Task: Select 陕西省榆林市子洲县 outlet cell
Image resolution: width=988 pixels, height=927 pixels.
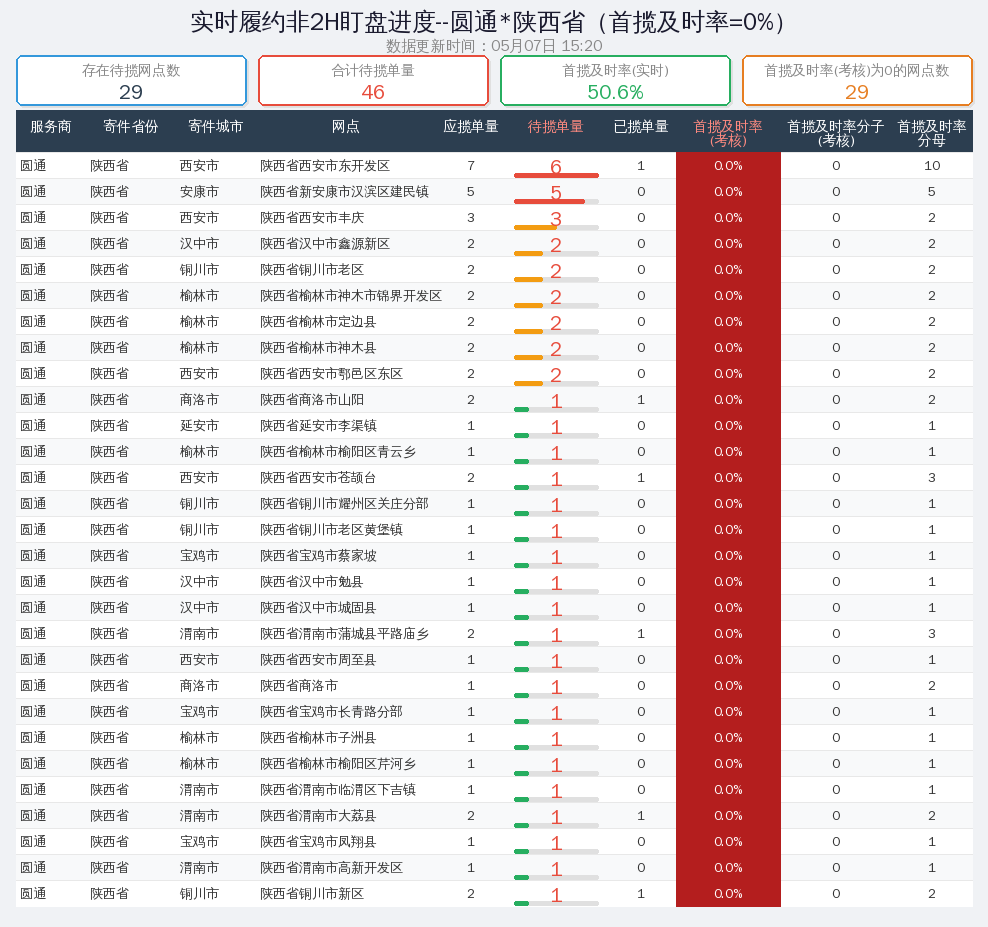Action: pos(318,737)
